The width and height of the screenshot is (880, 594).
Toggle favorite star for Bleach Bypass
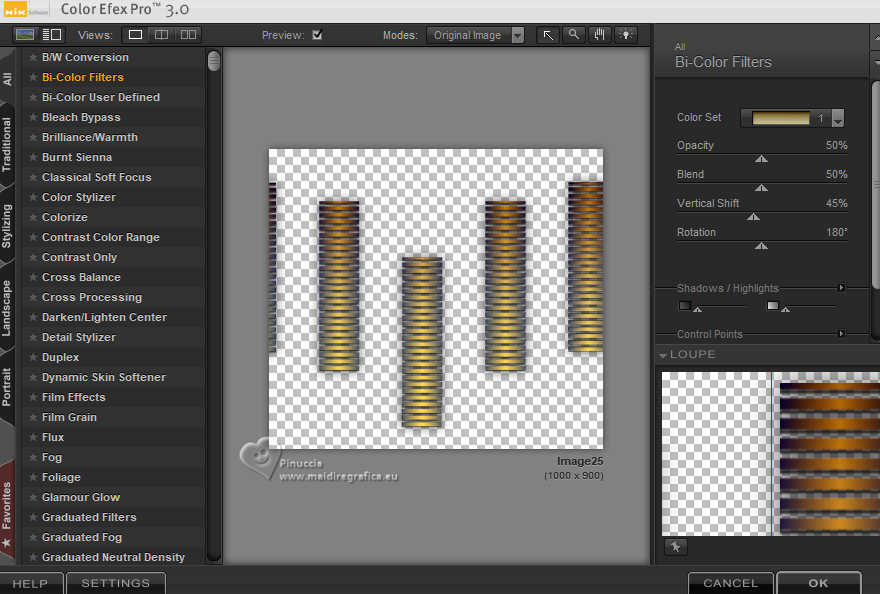32,117
